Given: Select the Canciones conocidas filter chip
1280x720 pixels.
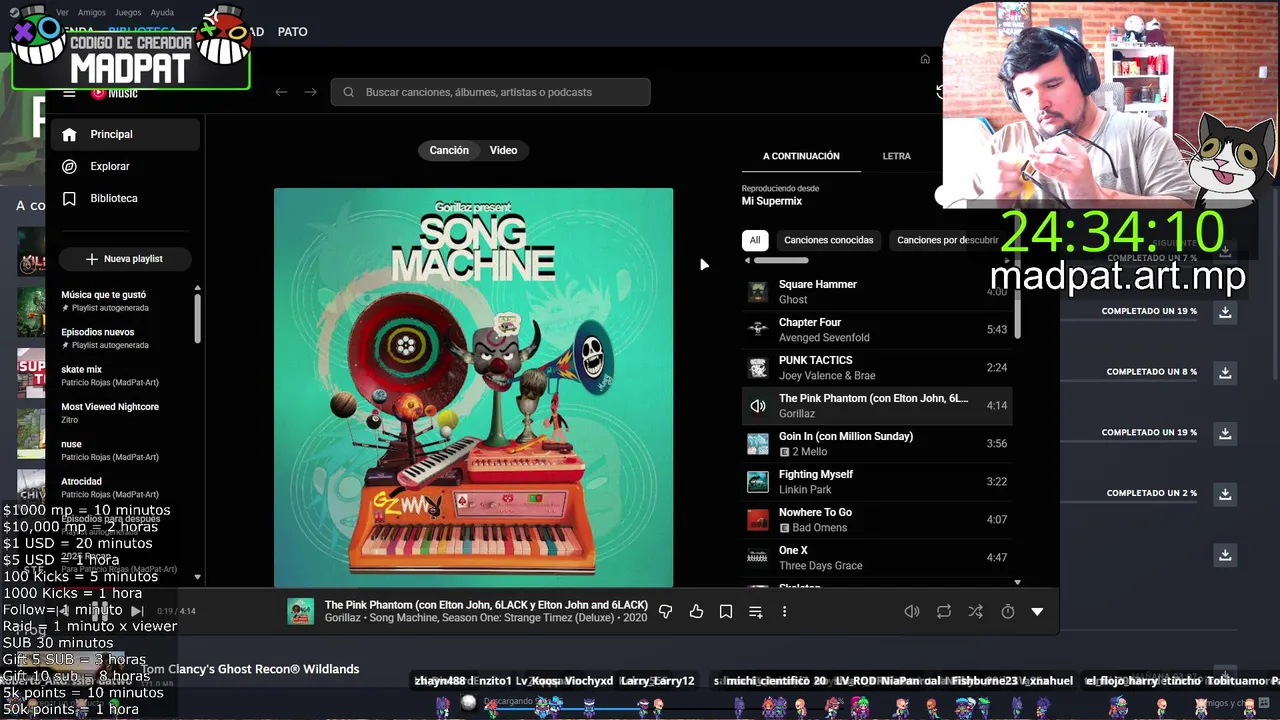Looking at the screenshot, I should tap(828, 240).
